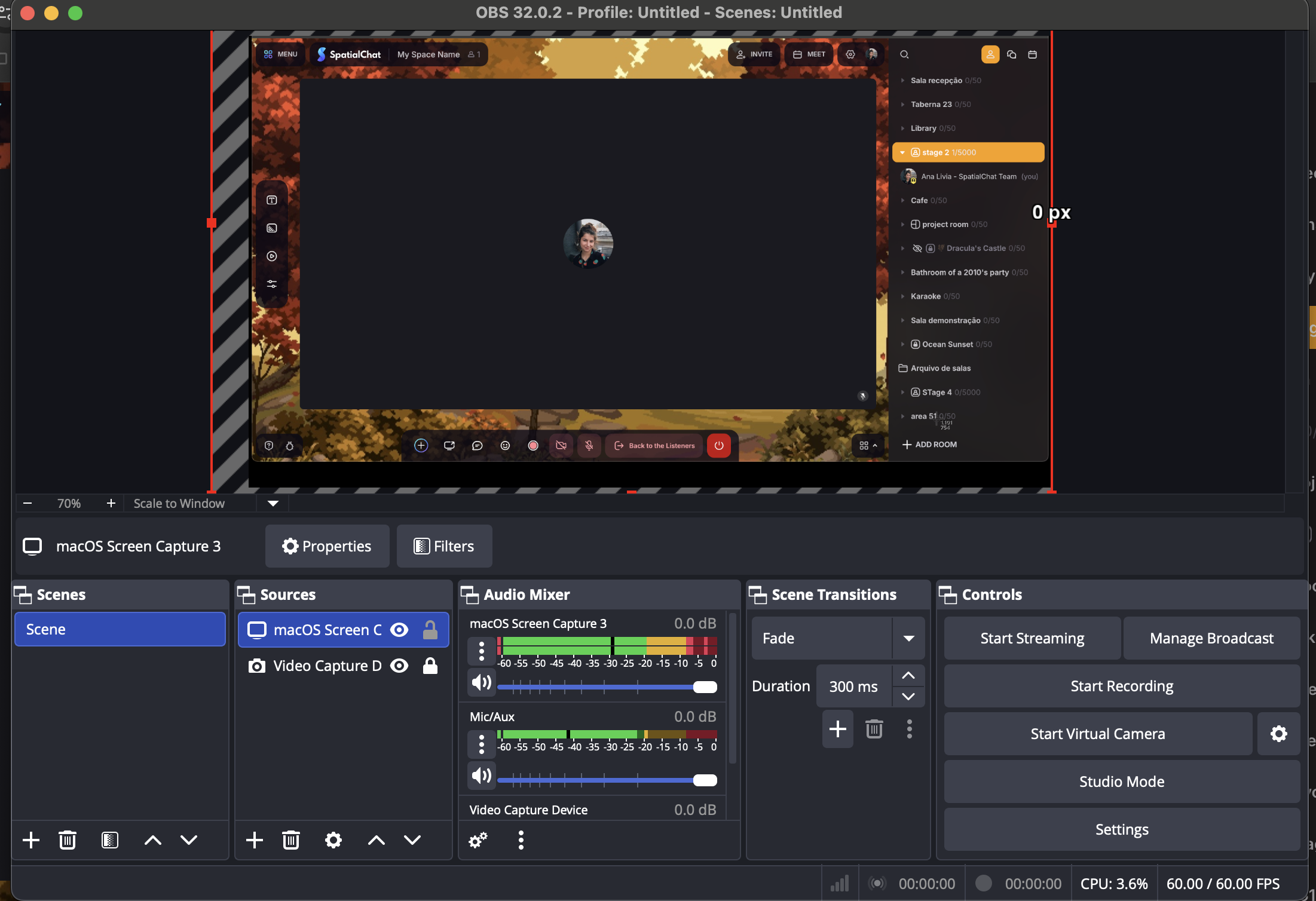Open scene filters icon in Scenes panel
This screenshot has width=1316, height=901.
click(x=110, y=840)
